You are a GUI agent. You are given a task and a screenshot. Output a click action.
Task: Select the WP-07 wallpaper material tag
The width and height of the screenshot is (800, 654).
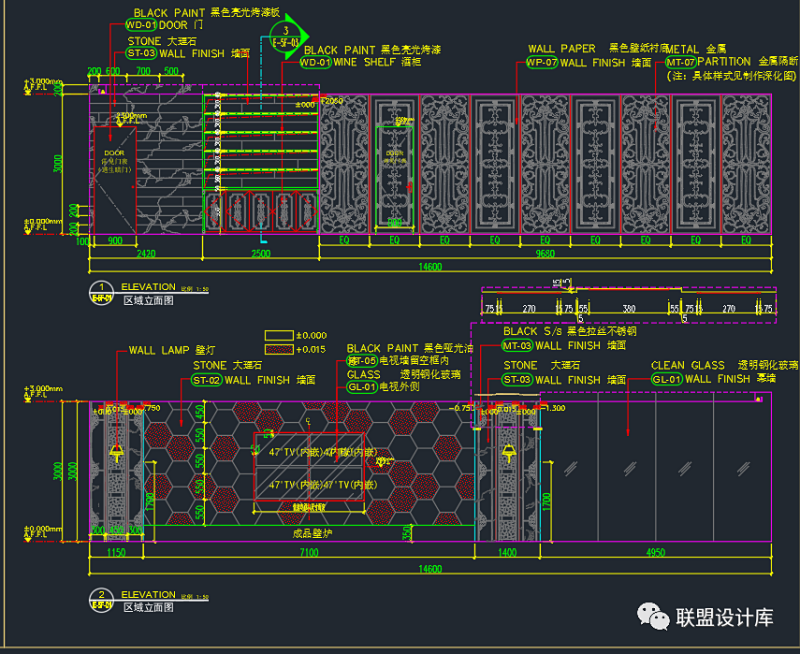[x=541, y=62]
